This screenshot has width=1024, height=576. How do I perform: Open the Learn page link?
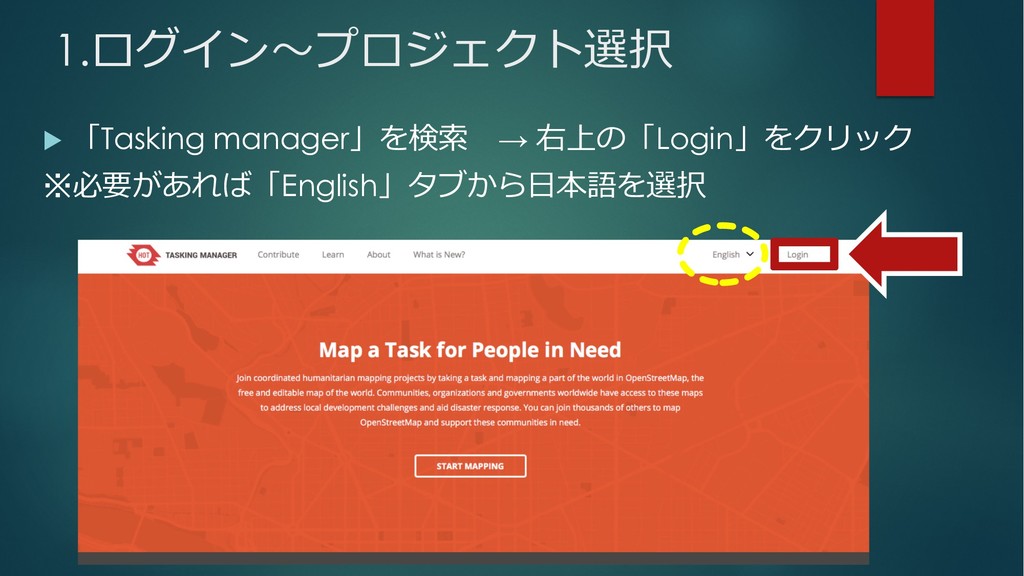pyautogui.click(x=333, y=255)
